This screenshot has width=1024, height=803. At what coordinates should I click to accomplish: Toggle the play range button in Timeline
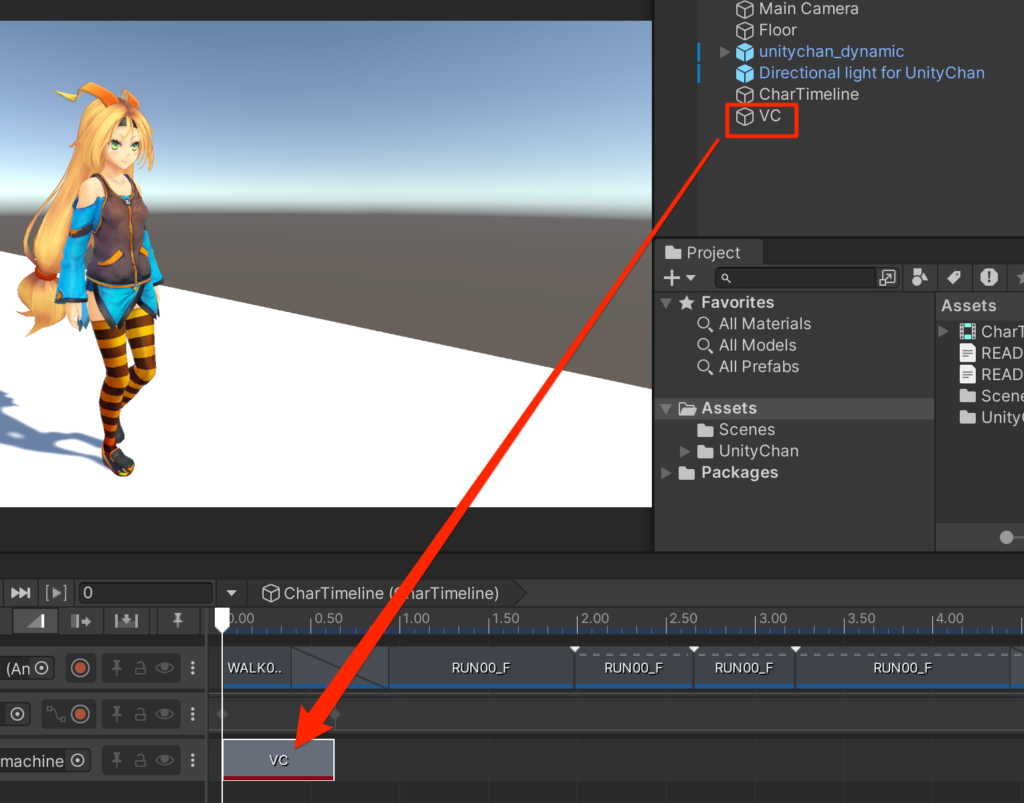point(56,593)
